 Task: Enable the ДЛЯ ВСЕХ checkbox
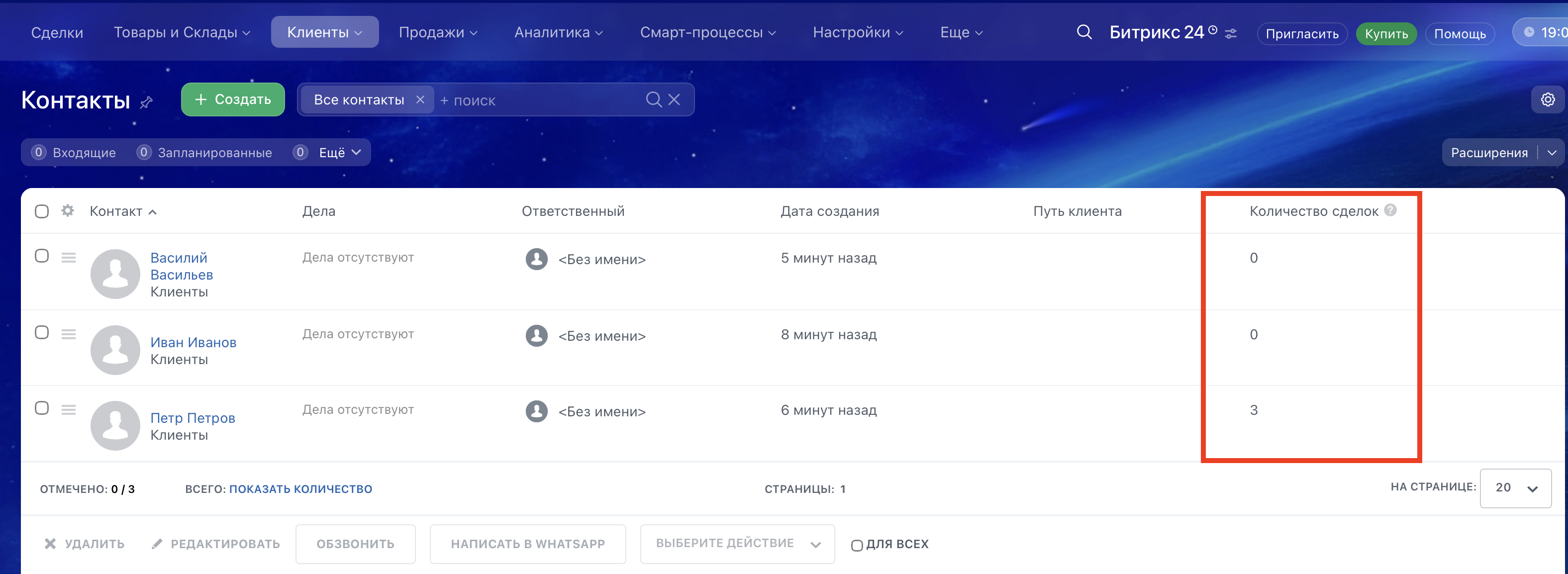[x=857, y=545]
